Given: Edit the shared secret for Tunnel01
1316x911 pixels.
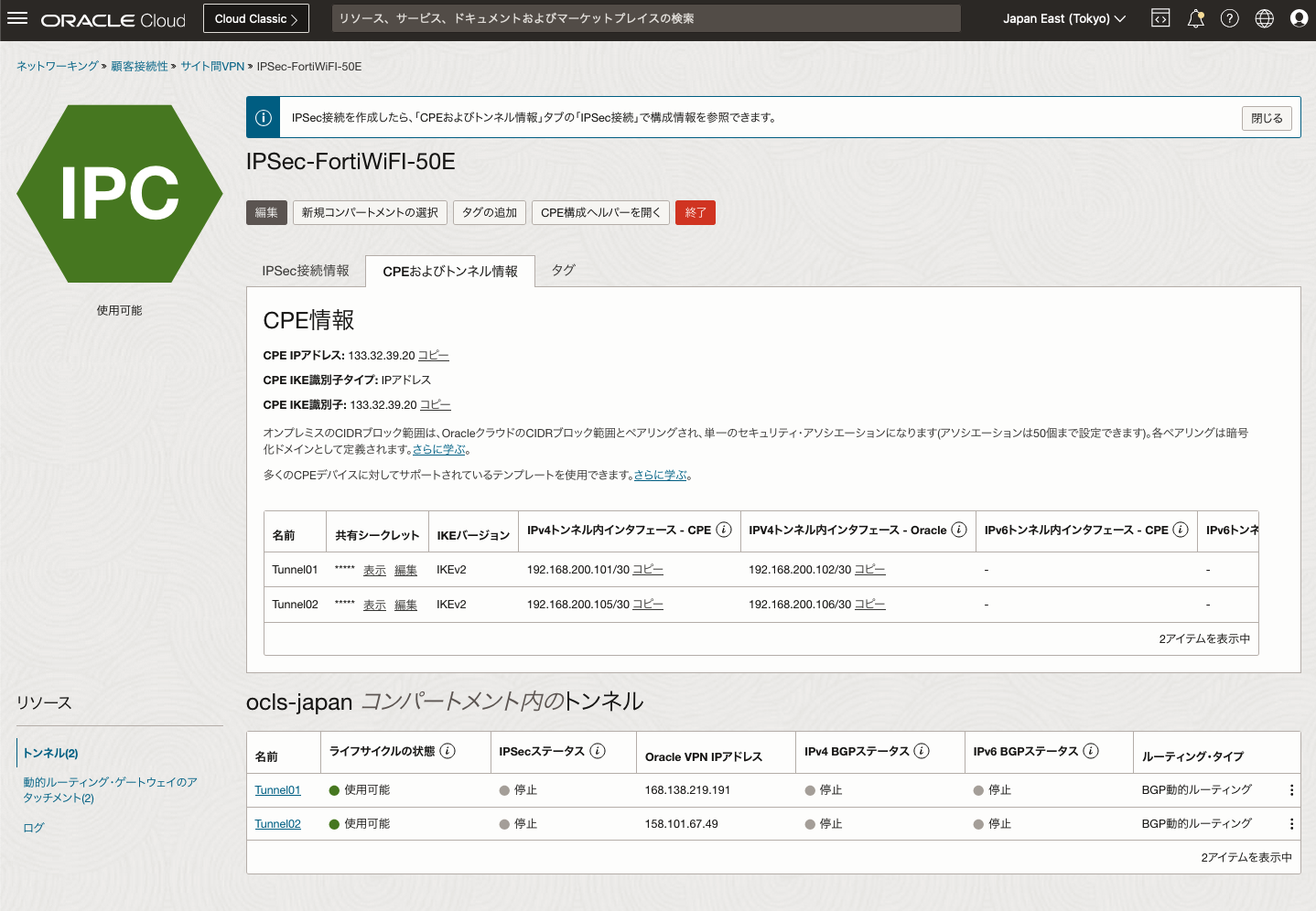Looking at the screenshot, I should 405,570.
